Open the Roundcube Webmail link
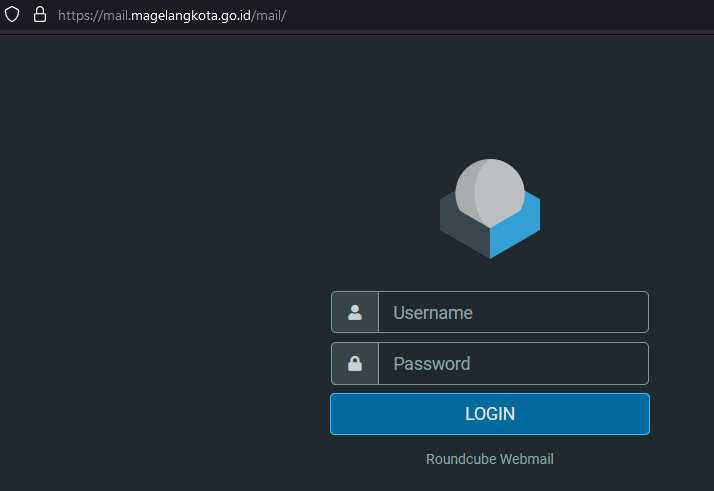714x491 pixels. click(490, 459)
